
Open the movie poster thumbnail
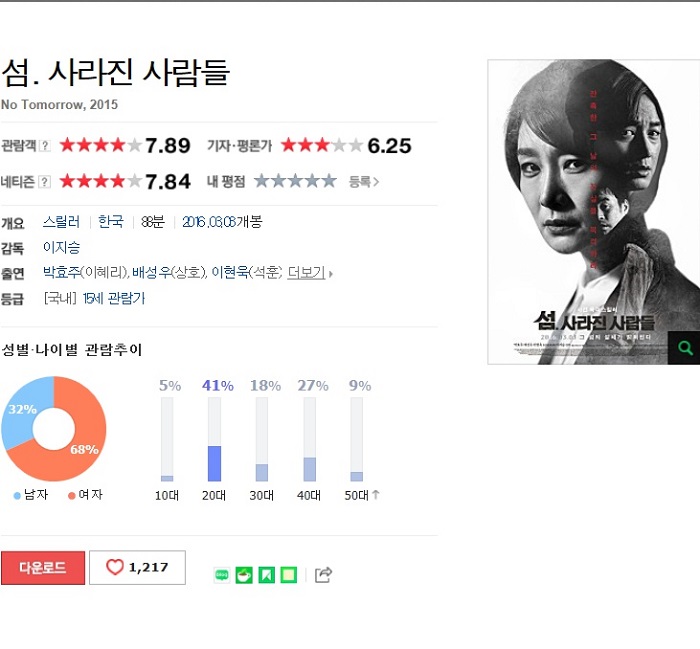click(594, 212)
